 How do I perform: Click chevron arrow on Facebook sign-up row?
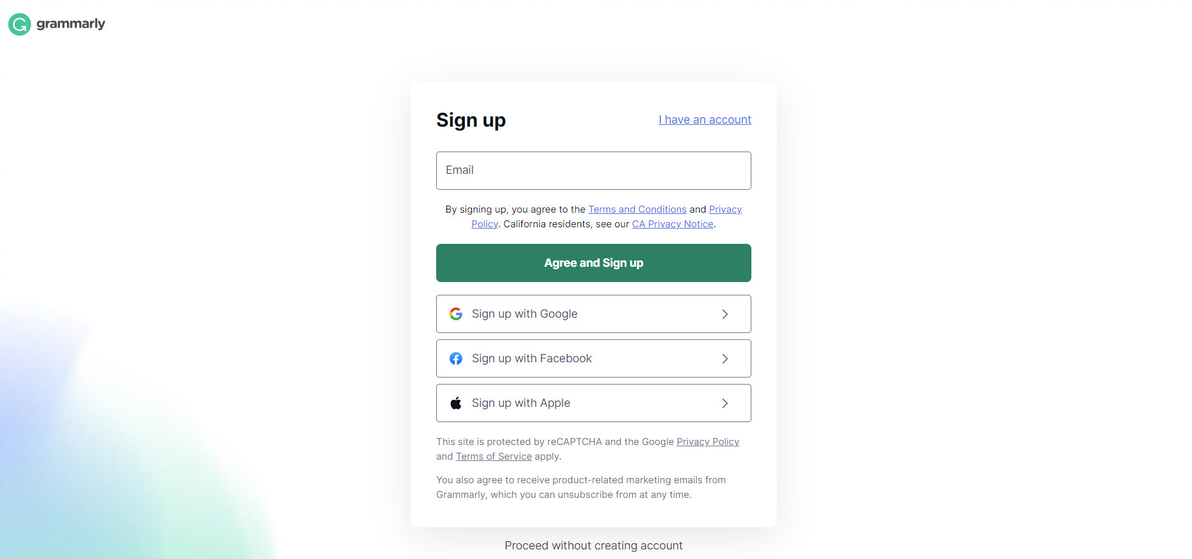tap(725, 359)
